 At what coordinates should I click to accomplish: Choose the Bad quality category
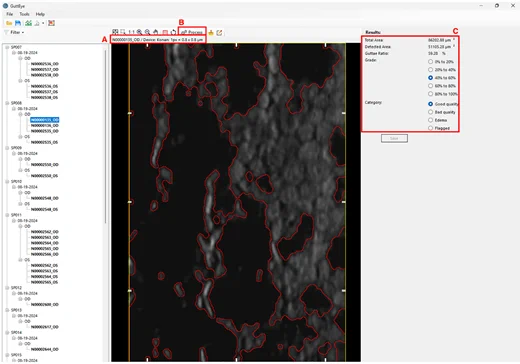[430, 112]
